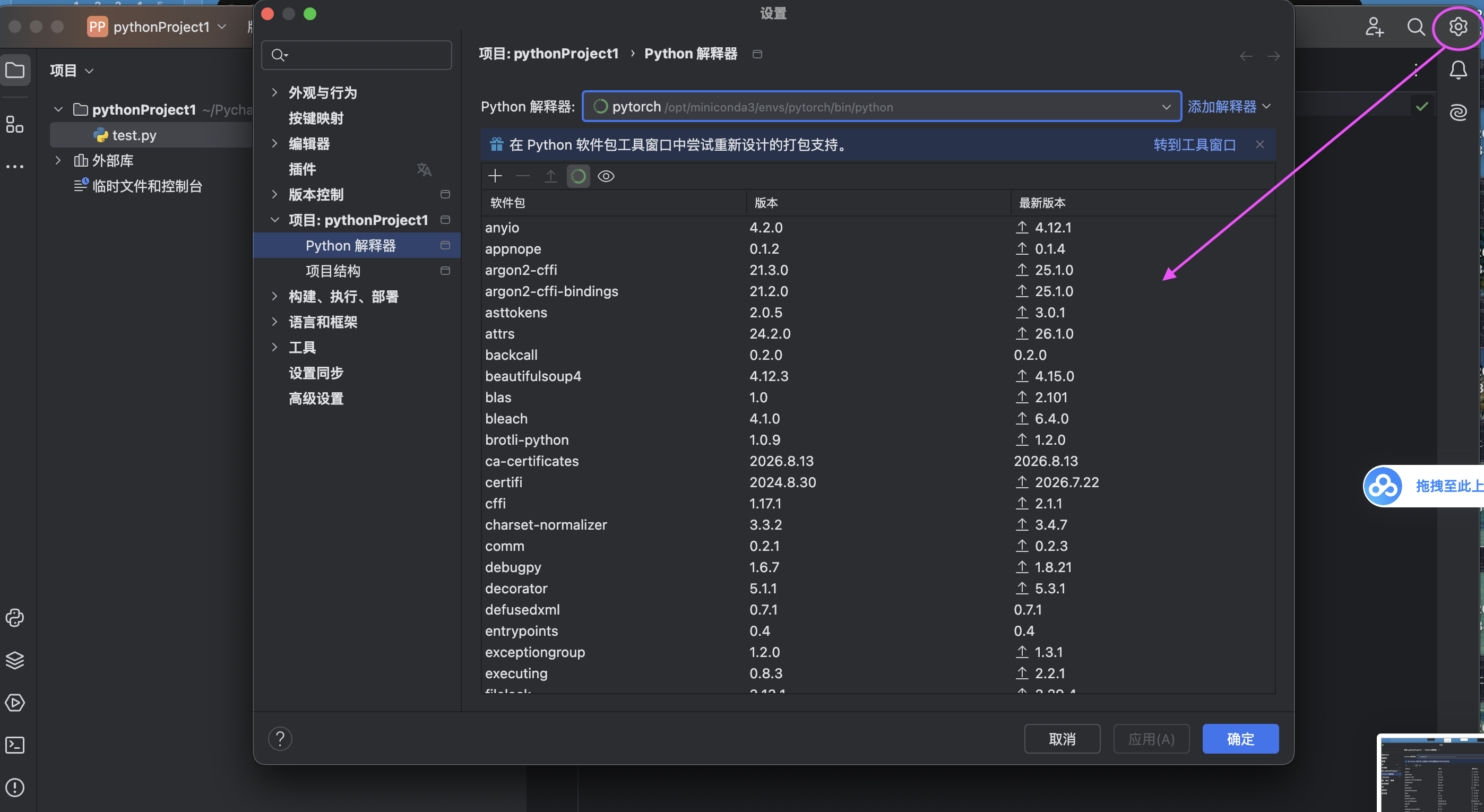Expand the 版本控制 settings section
1484x812 pixels.
click(x=274, y=194)
